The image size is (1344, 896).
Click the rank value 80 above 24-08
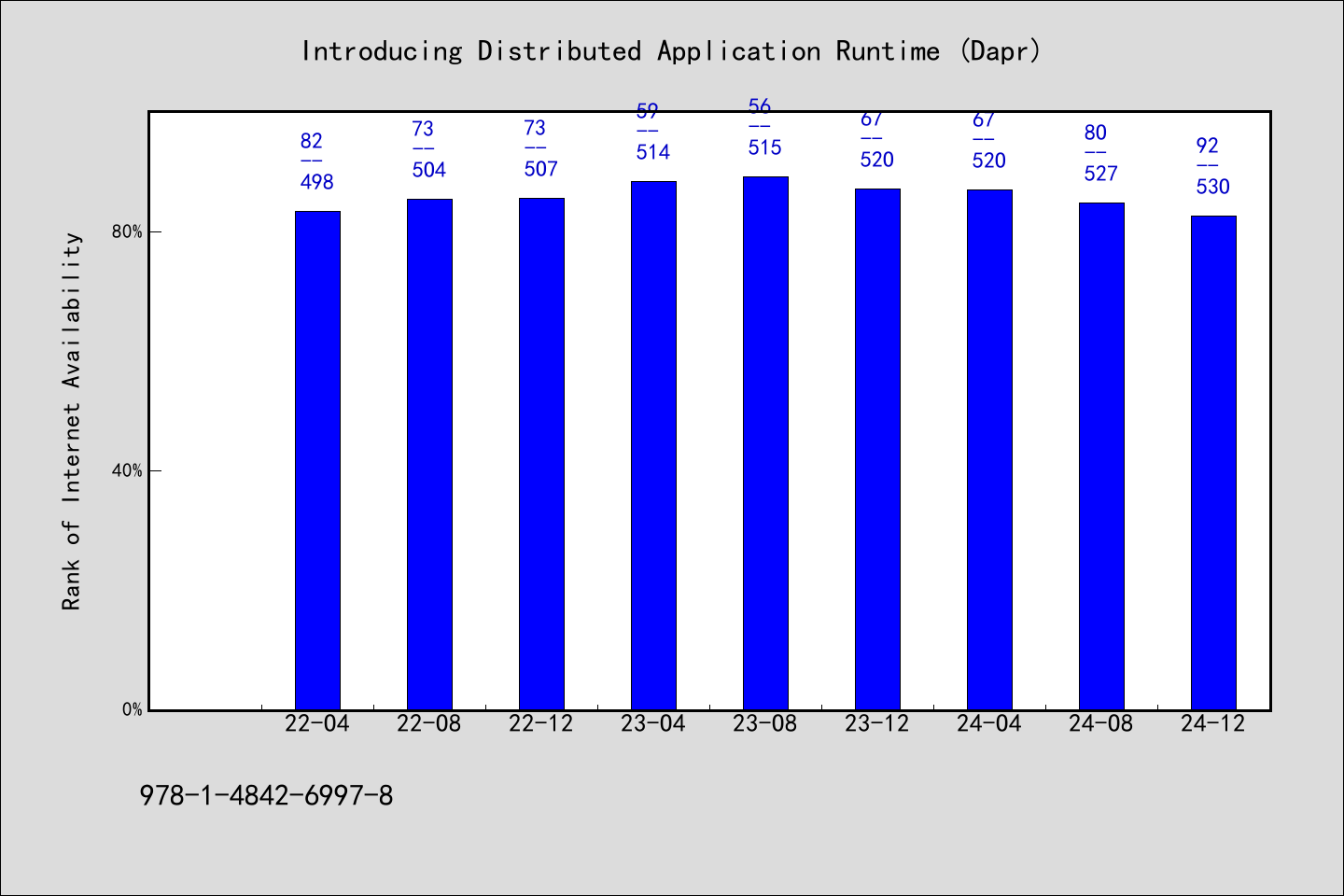point(1096,133)
